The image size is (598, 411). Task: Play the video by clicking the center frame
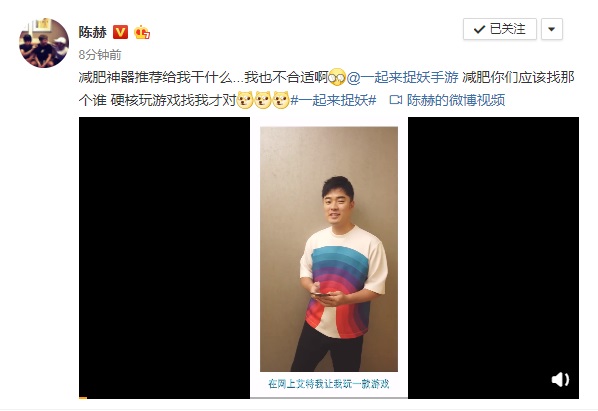(329, 249)
